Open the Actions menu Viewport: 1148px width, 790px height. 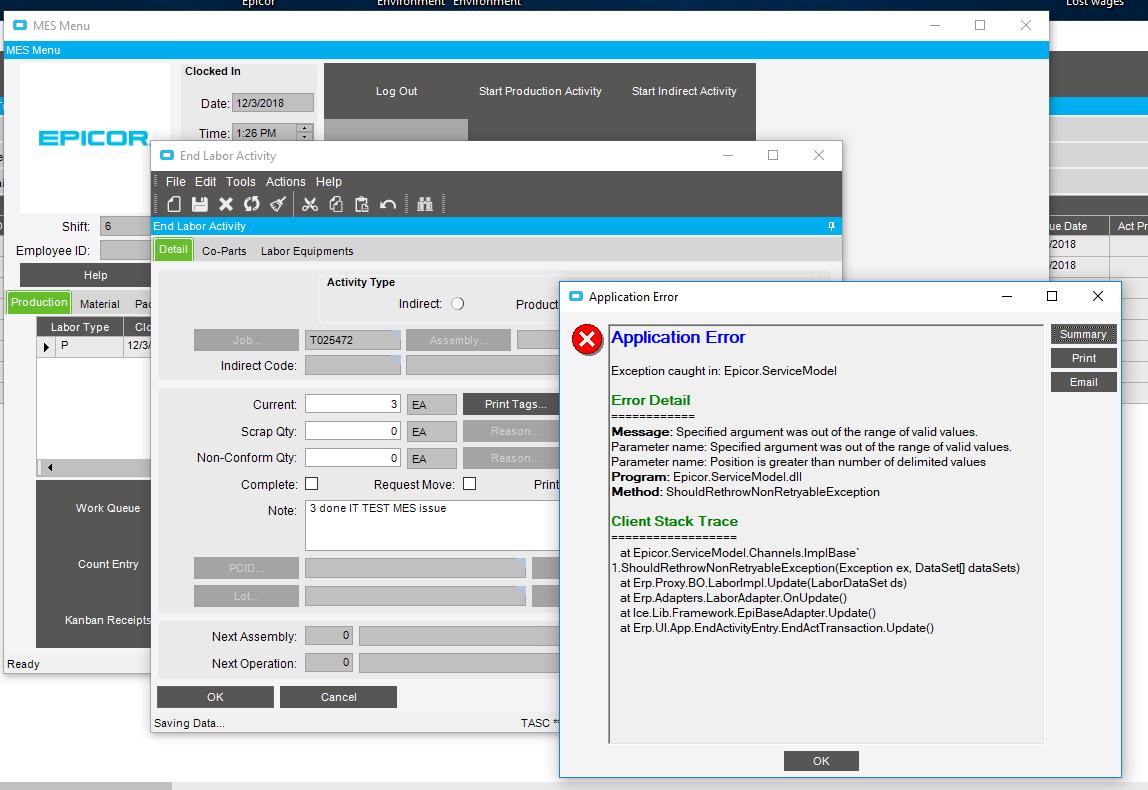coord(285,181)
